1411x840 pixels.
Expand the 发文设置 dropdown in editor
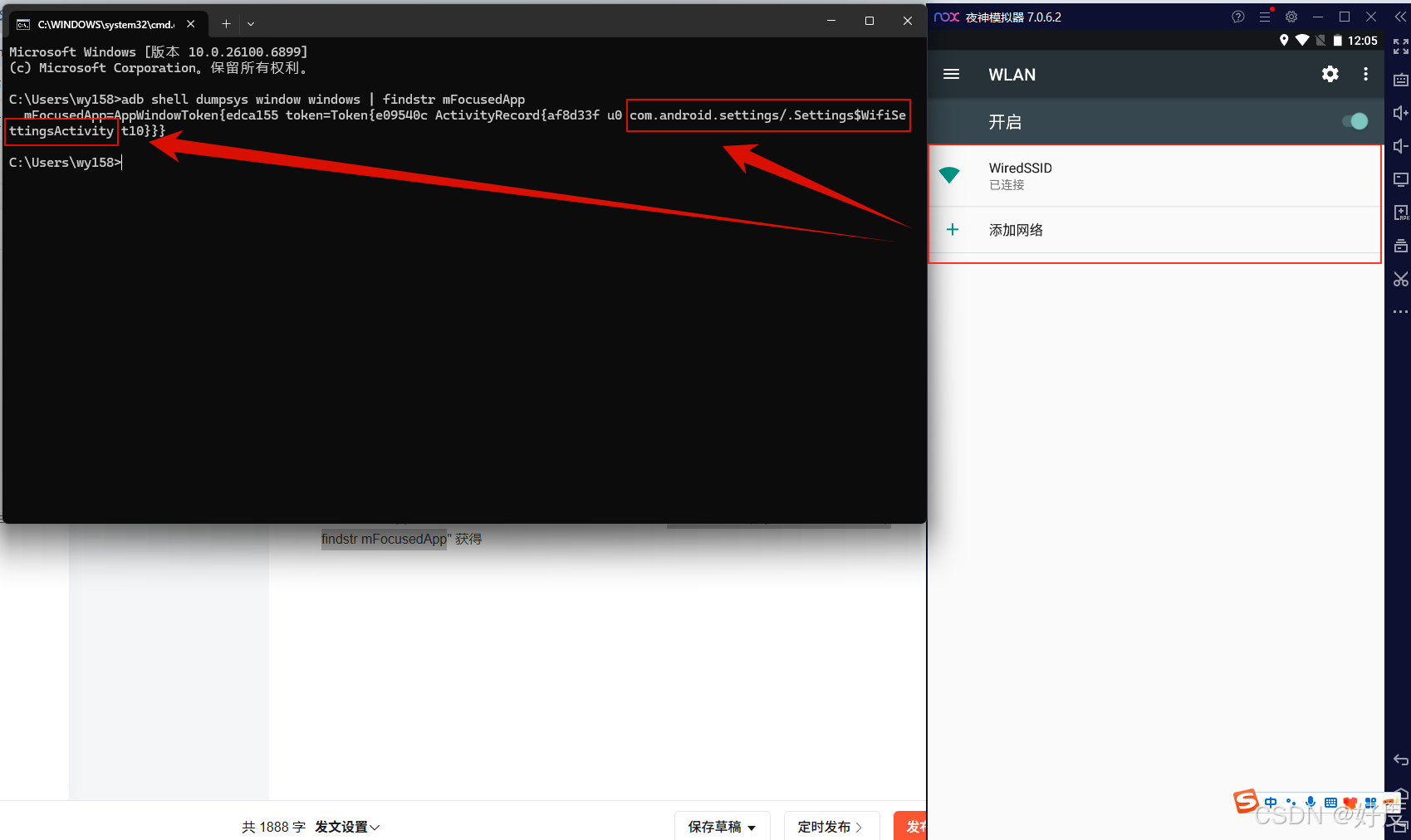pos(347,827)
